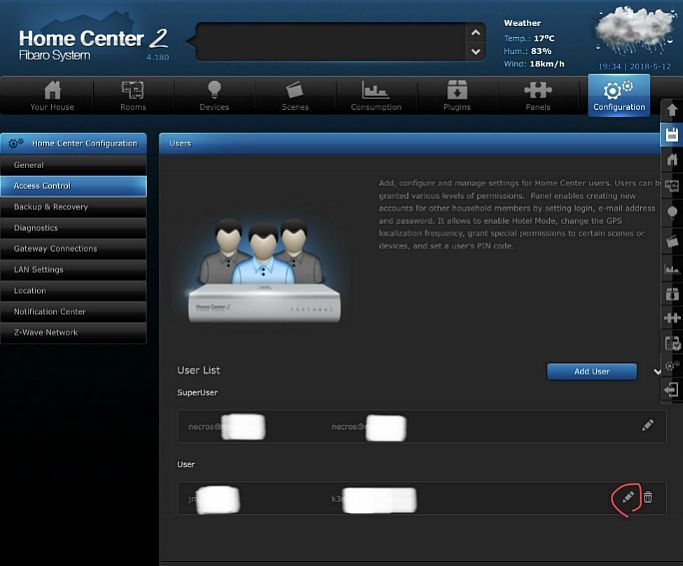Viewport: 683px width, 566px height.
Task: Open the Configuration section
Action: [619, 96]
